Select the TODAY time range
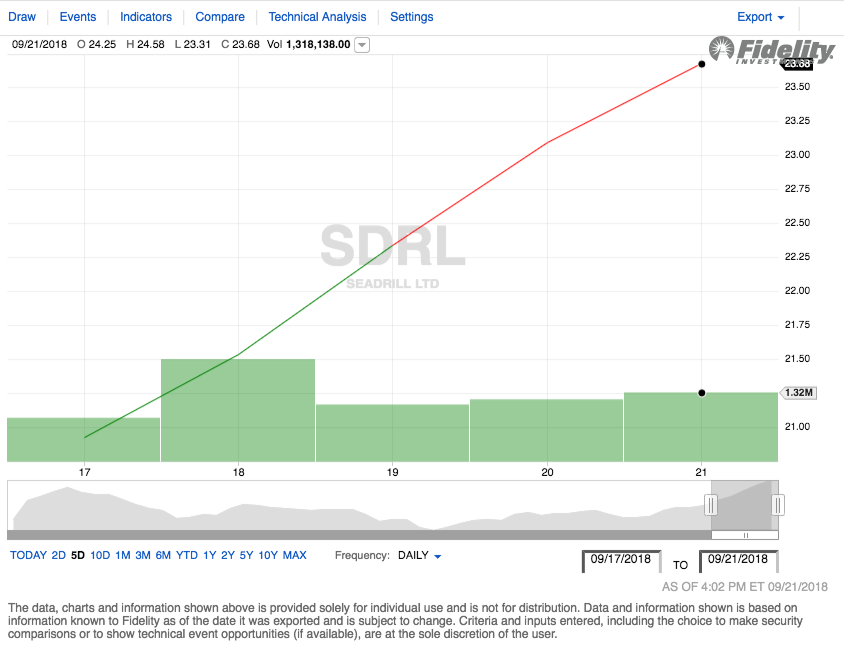 (x=28, y=555)
